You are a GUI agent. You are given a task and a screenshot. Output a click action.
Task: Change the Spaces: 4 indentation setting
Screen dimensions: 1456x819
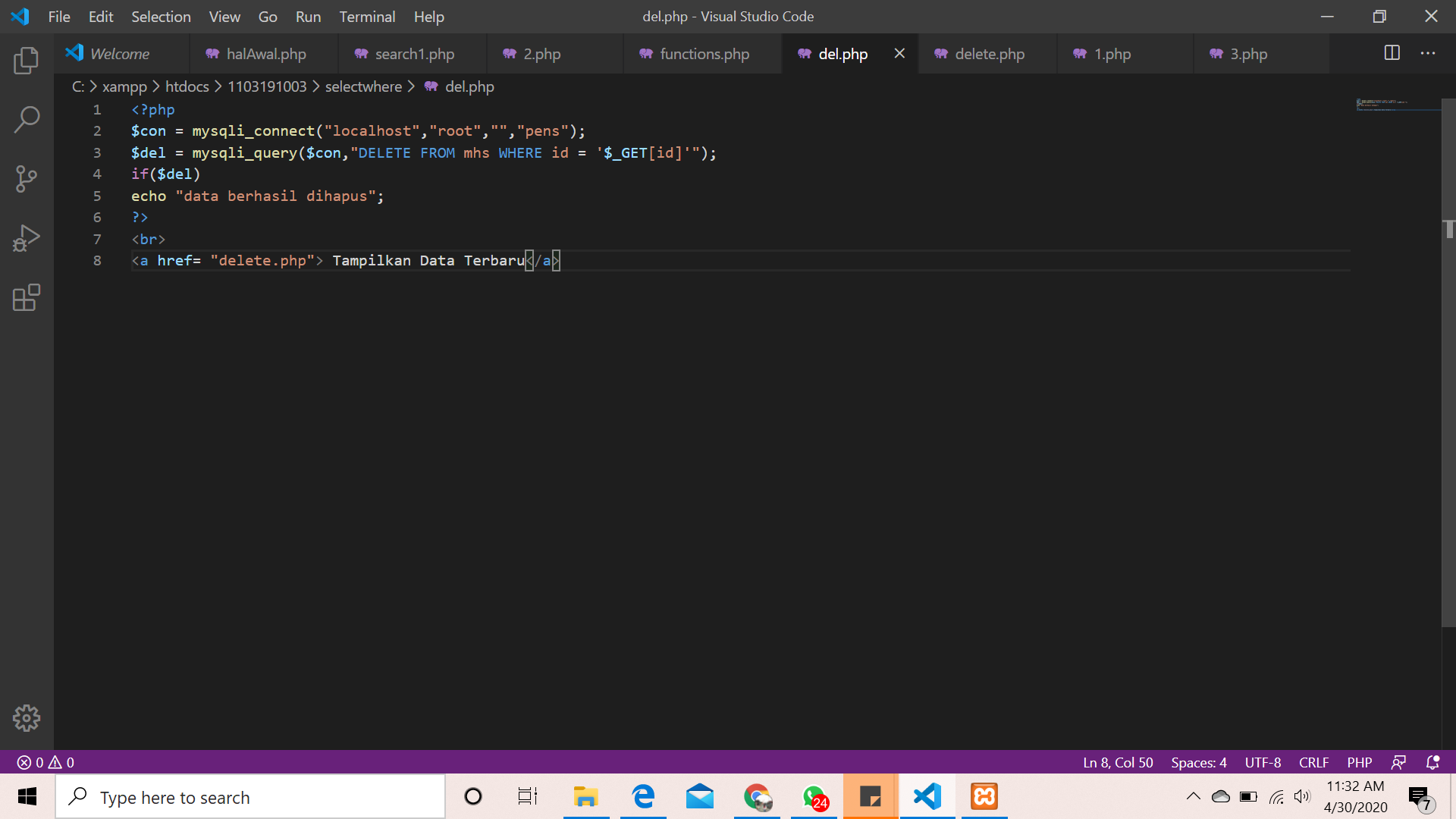coord(1198,762)
